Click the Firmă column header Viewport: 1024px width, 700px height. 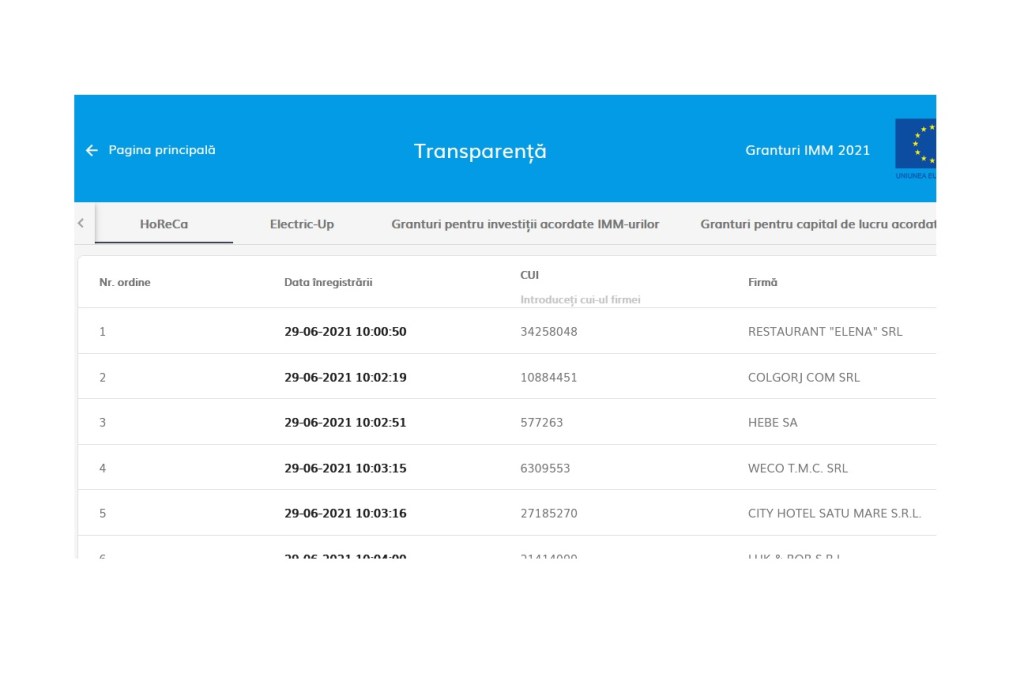(x=763, y=282)
